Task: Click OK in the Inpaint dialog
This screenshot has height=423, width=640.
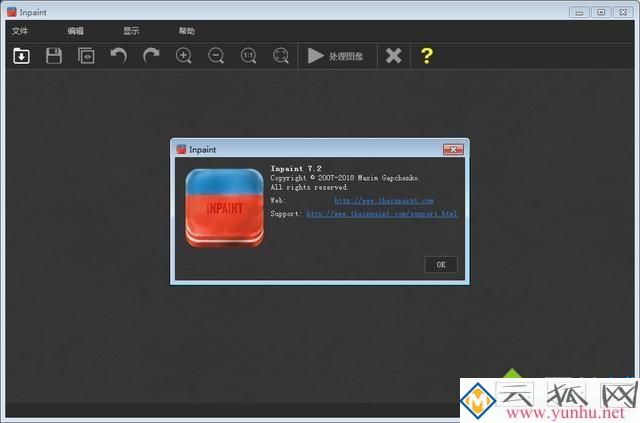Action: point(441,264)
